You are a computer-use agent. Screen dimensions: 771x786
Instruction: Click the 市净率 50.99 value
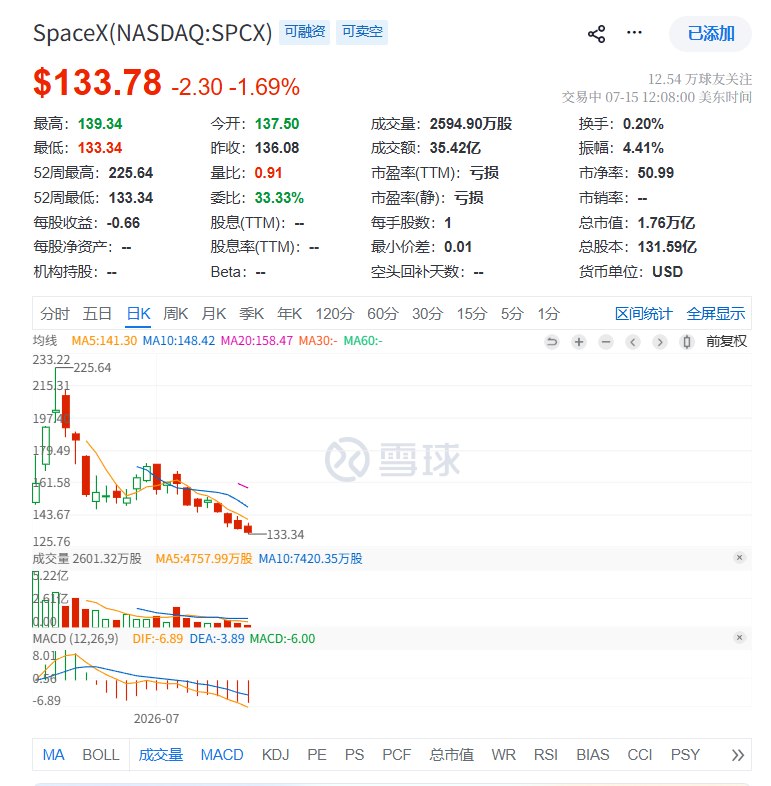(655, 173)
